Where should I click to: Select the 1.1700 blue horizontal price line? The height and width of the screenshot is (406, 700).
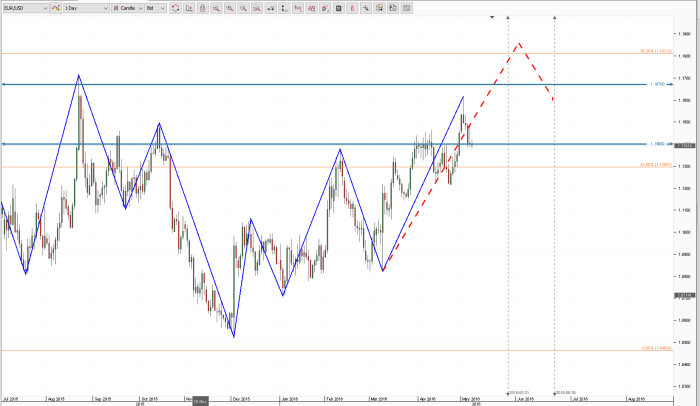click(x=300, y=84)
